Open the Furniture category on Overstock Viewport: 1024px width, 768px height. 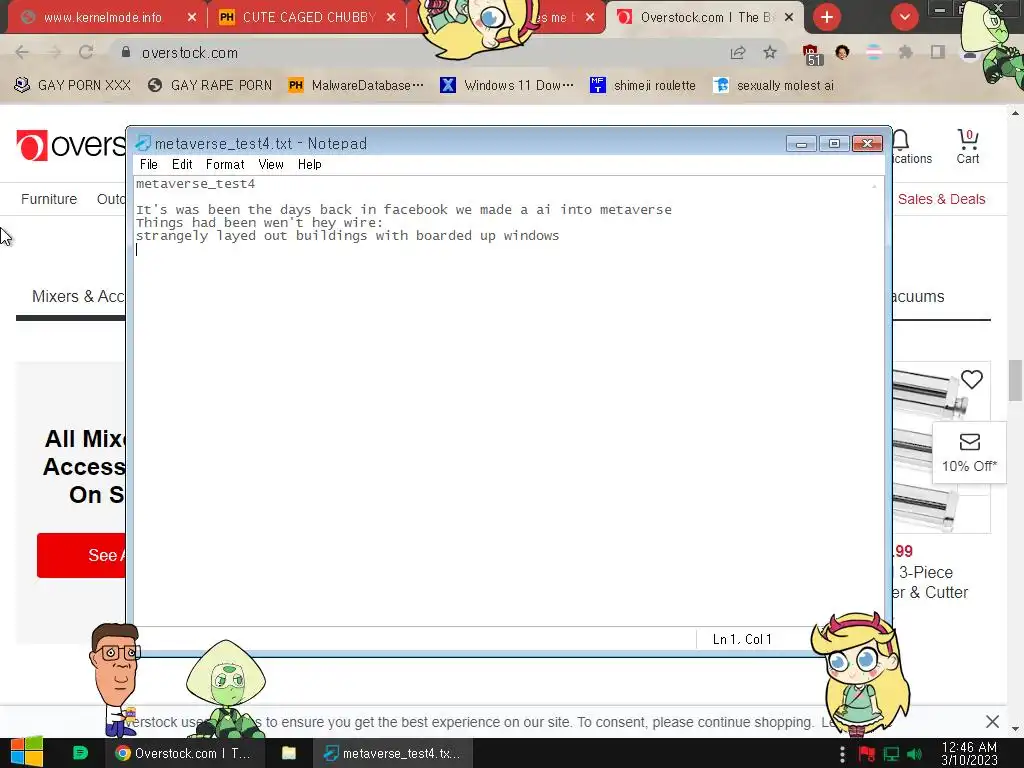coord(49,199)
